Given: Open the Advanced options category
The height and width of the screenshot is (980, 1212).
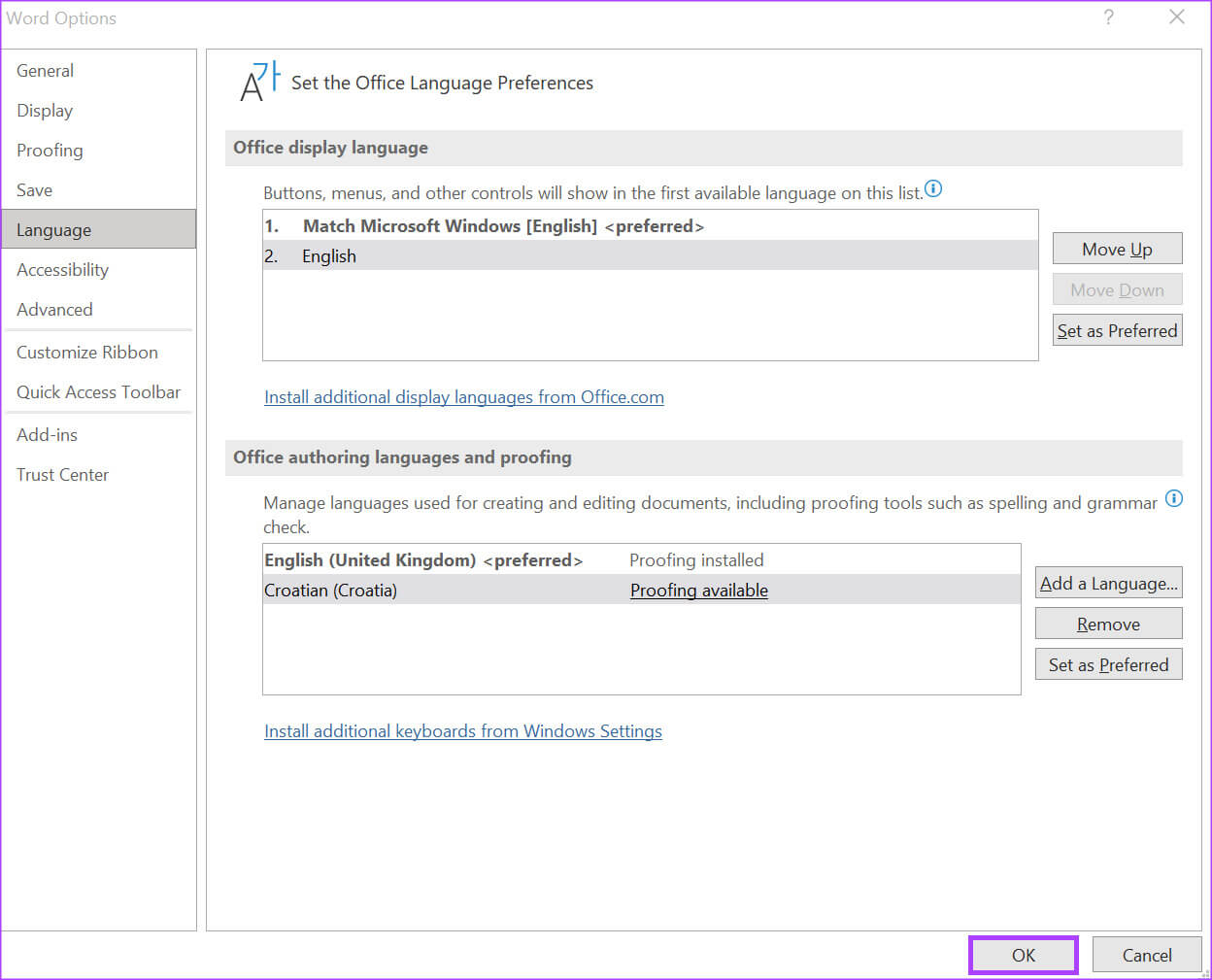Looking at the screenshot, I should click(x=99, y=310).
